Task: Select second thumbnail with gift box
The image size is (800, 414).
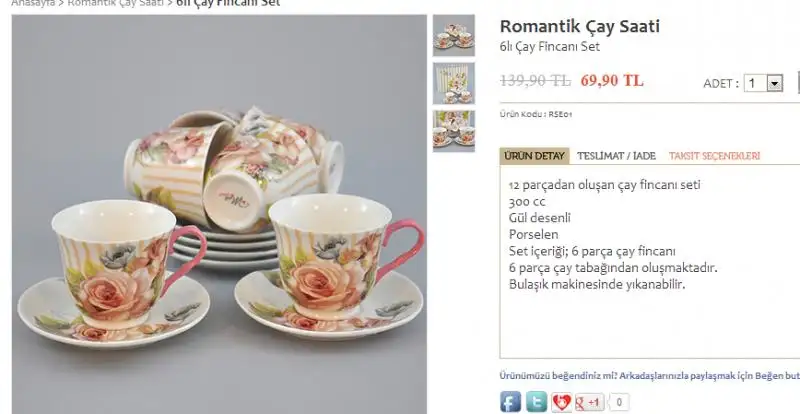Action: pyautogui.click(x=454, y=83)
